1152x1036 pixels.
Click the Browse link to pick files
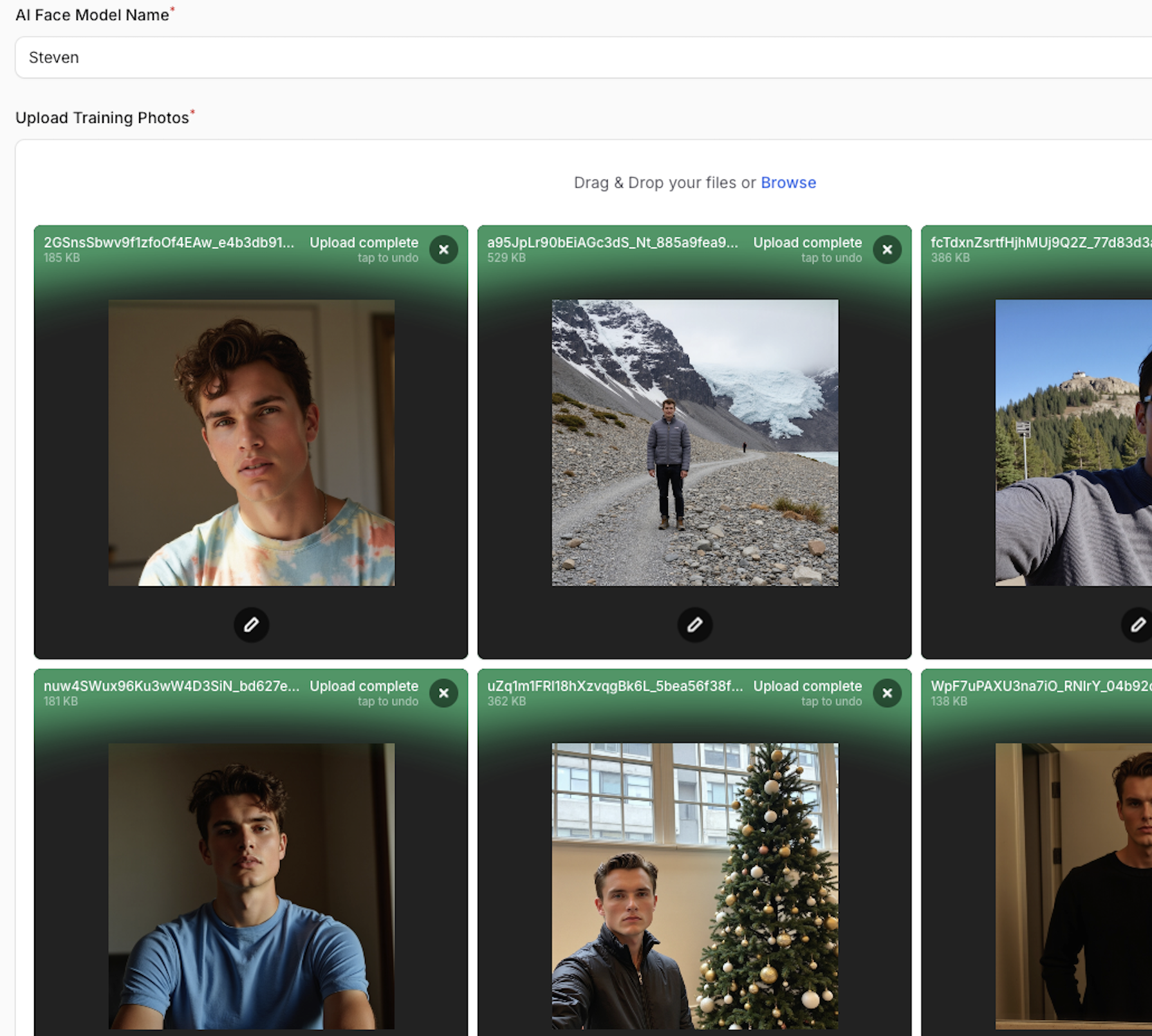click(788, 183)
